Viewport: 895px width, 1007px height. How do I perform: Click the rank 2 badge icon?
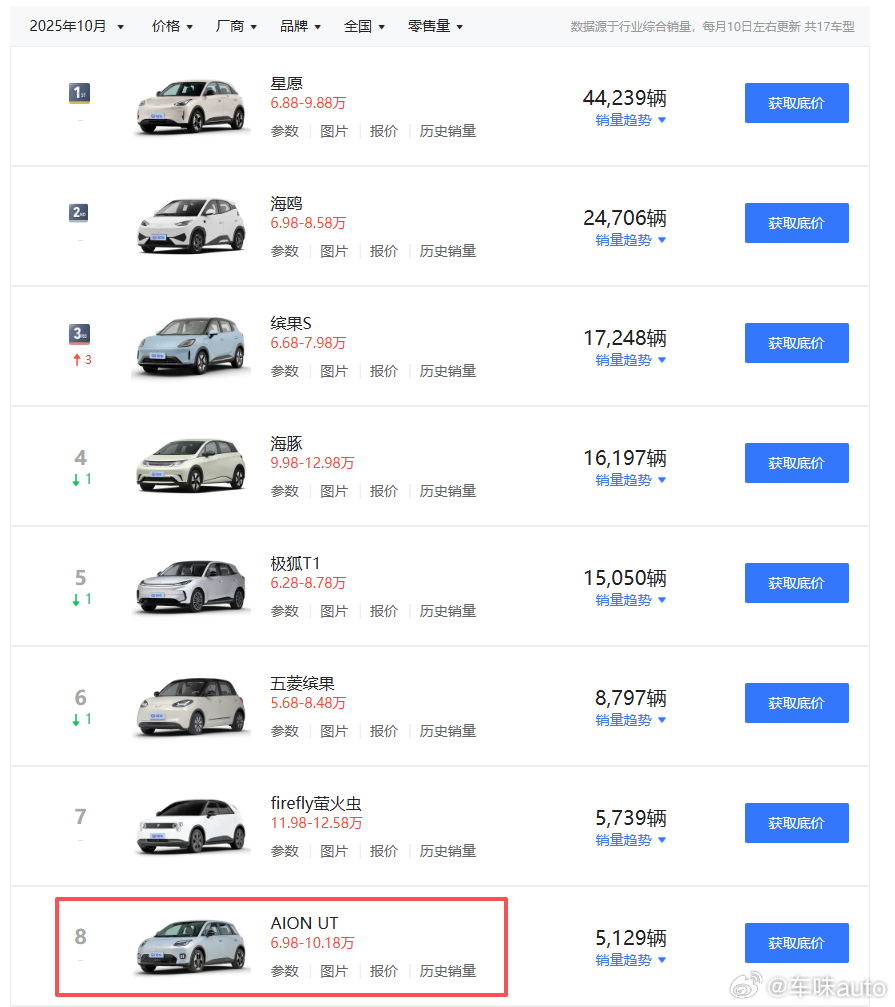pos(80,213)
